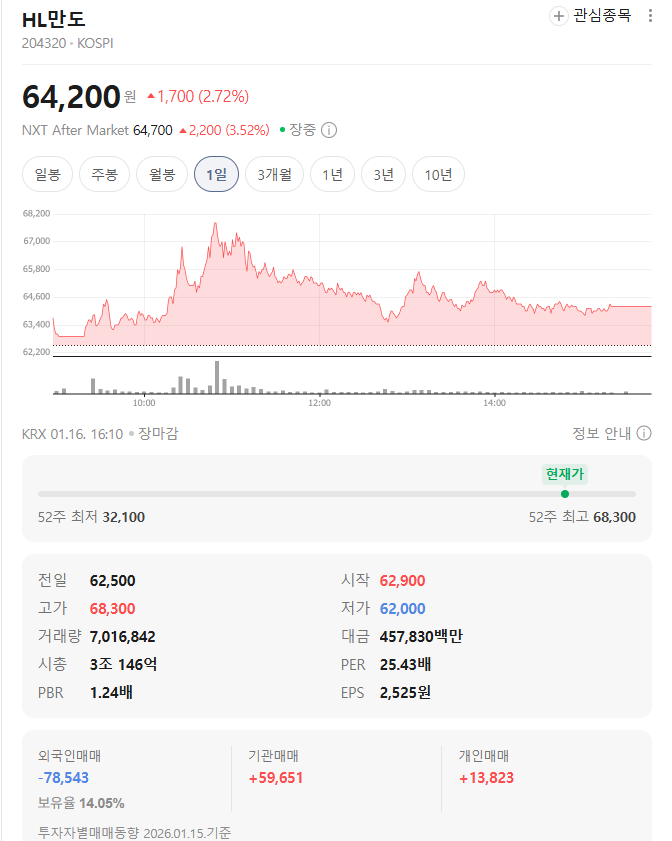This screenshot has width=672, height=841.
Task: Select the 3년 chart period
Action: [x=383, y=173]
